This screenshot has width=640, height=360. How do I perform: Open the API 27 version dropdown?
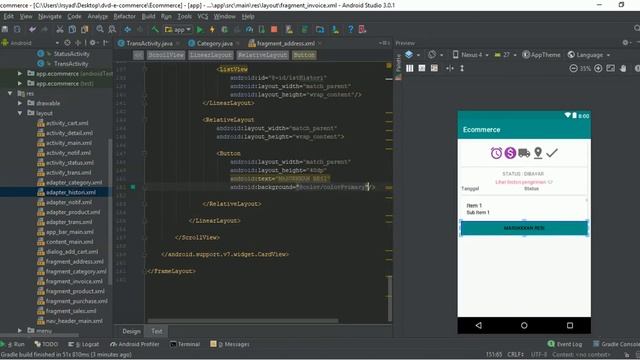click(x=505, y=55)
